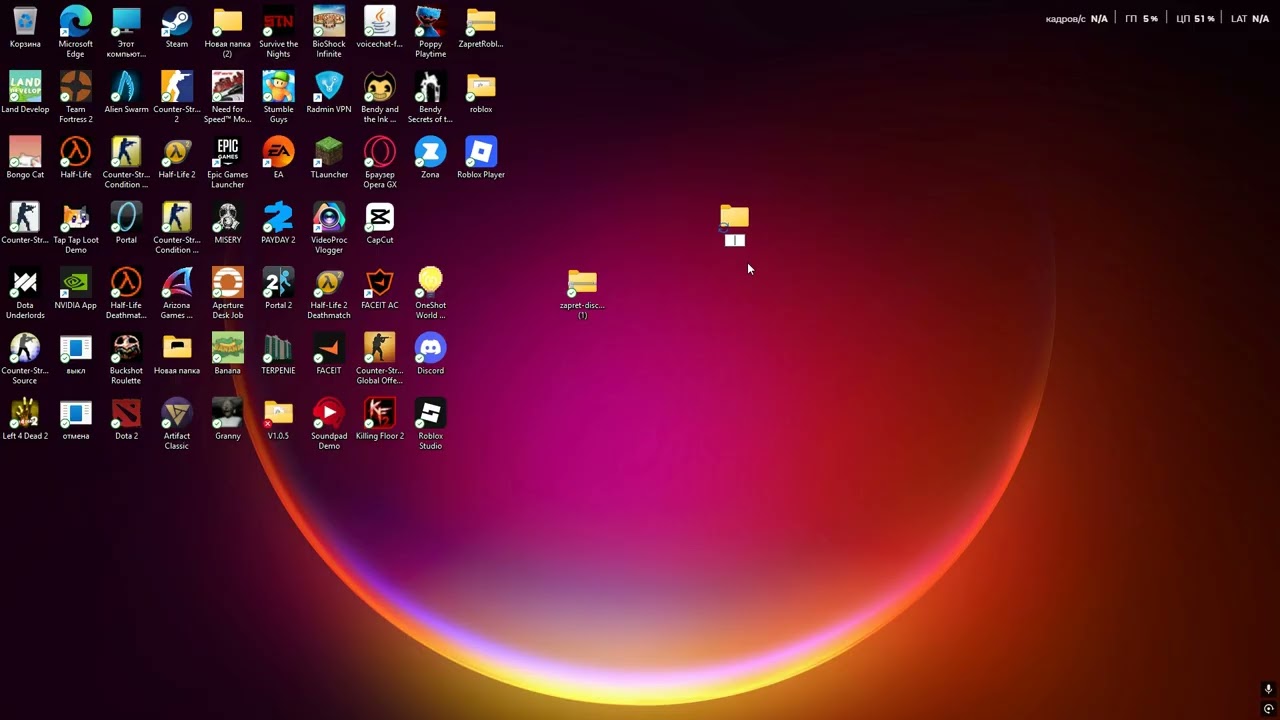Click the Half-Life 2 Deathmatch icon
Image resolution: width=1280 pixels, height=720 pixels.
pyautogui.click(x=329, y=282)
